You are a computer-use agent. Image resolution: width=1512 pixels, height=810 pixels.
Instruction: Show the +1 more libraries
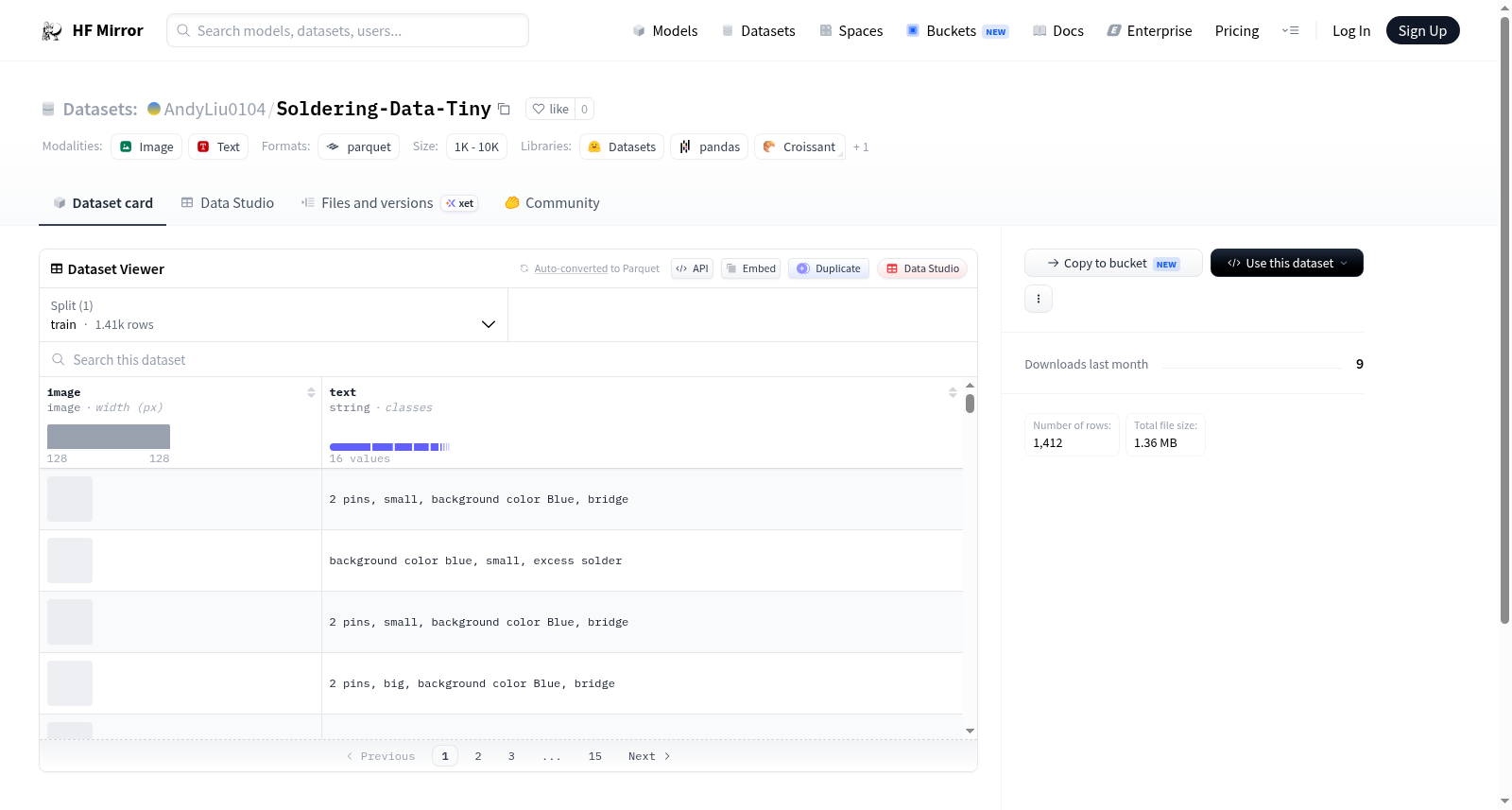click(861, 147)
